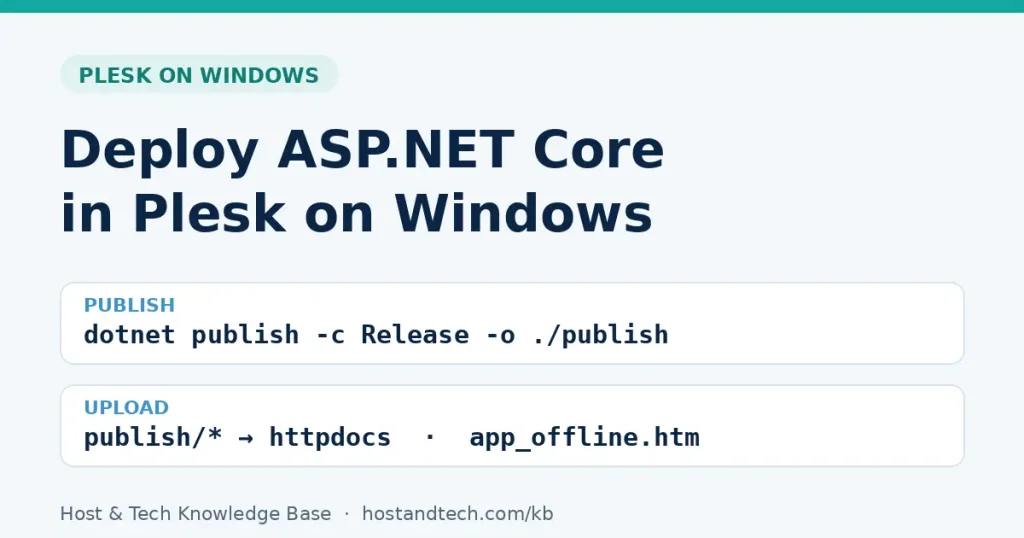Screen dimensions: 1024x538
Task: Click the 'PLESK ON WINDOWS' badge
Action: click(x=199, y=74)
